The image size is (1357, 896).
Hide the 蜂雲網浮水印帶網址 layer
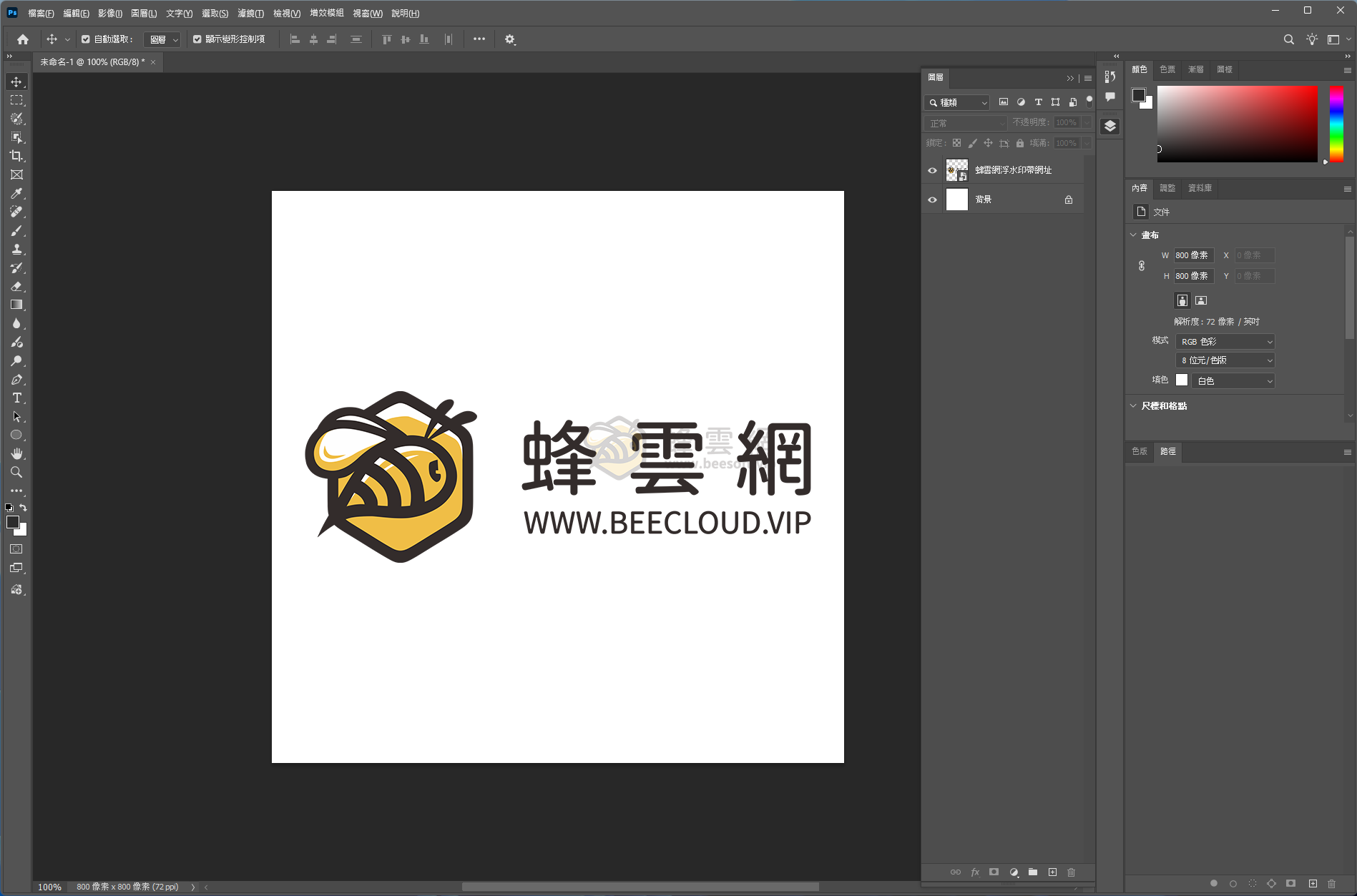pos(932,170)
